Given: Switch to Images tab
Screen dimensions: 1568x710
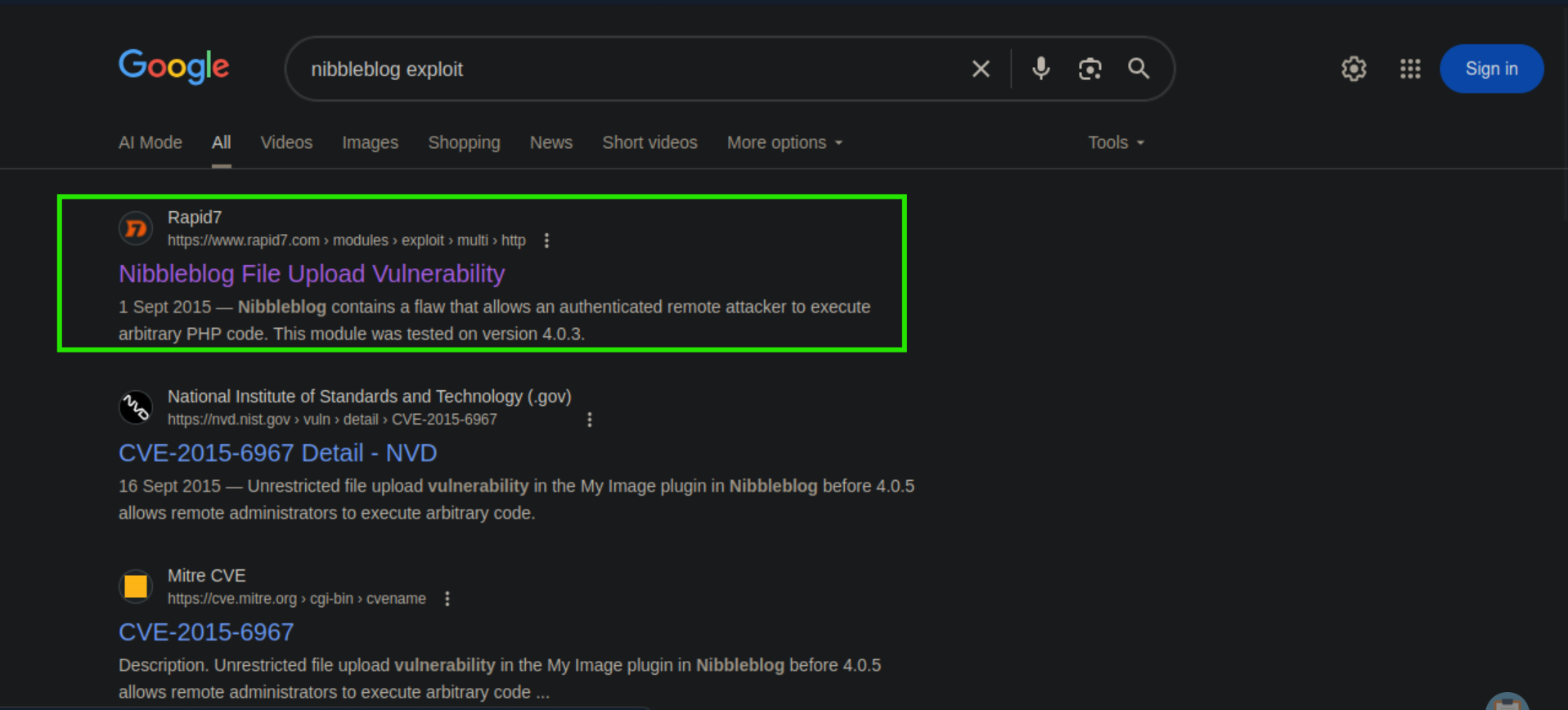Looking at the screenshot, I should pyautogui.click(x=370, y=142).
